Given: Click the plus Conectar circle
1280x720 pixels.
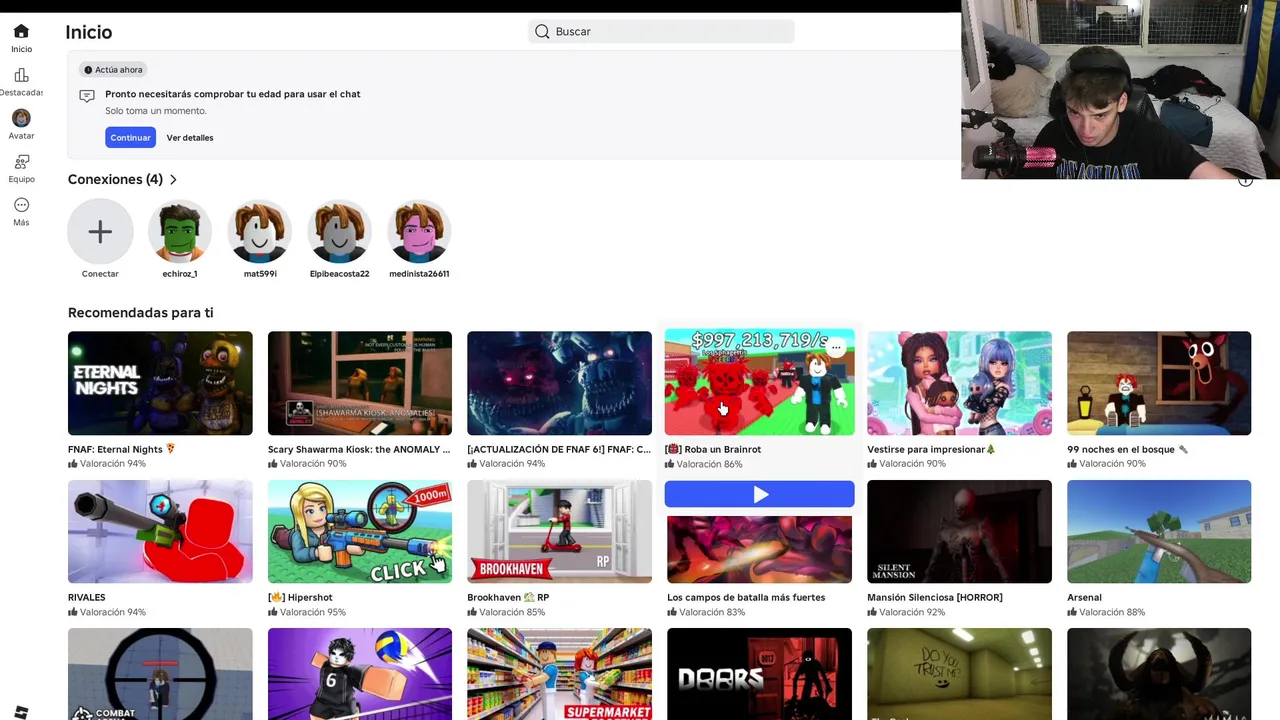Looking at the screenshot, I should coord(100,232).
